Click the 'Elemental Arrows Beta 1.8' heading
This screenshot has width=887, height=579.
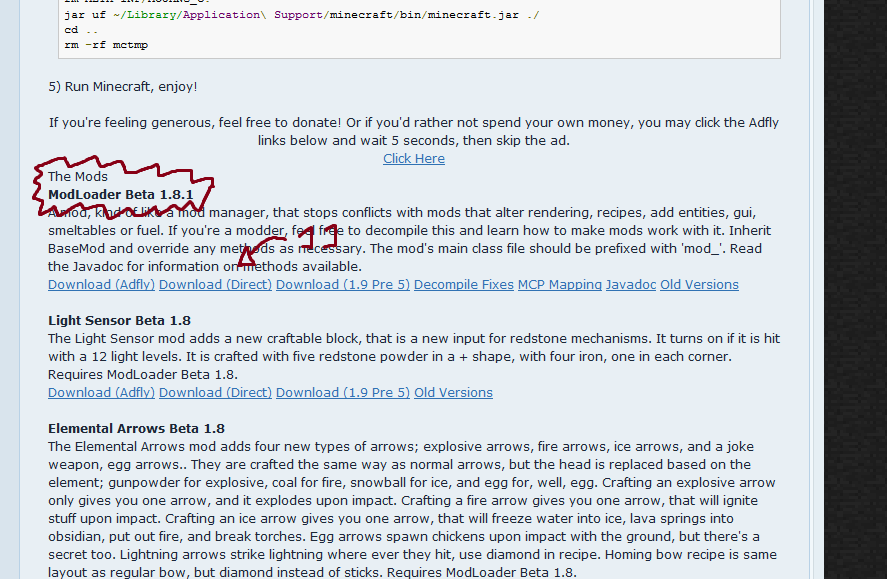tap(136, 429)
